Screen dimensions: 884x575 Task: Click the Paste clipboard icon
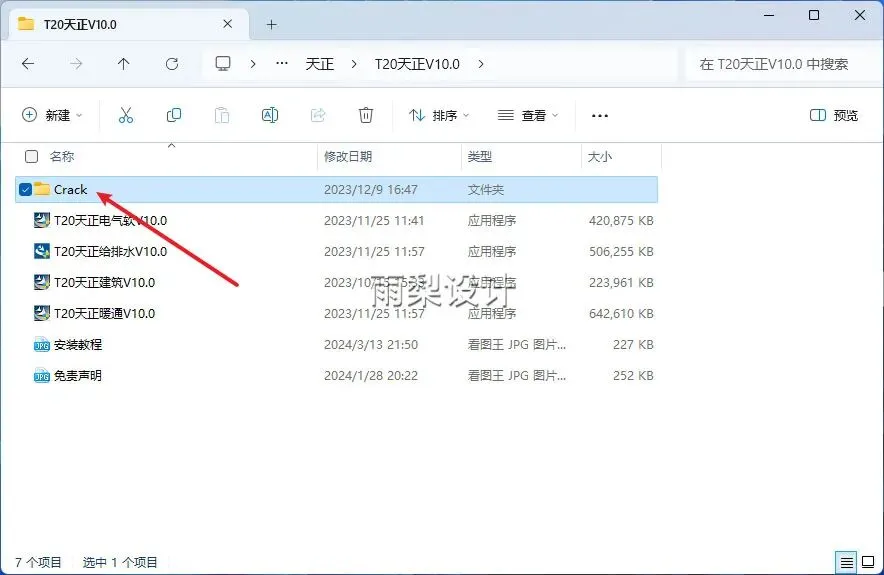[x=222, y=116]
